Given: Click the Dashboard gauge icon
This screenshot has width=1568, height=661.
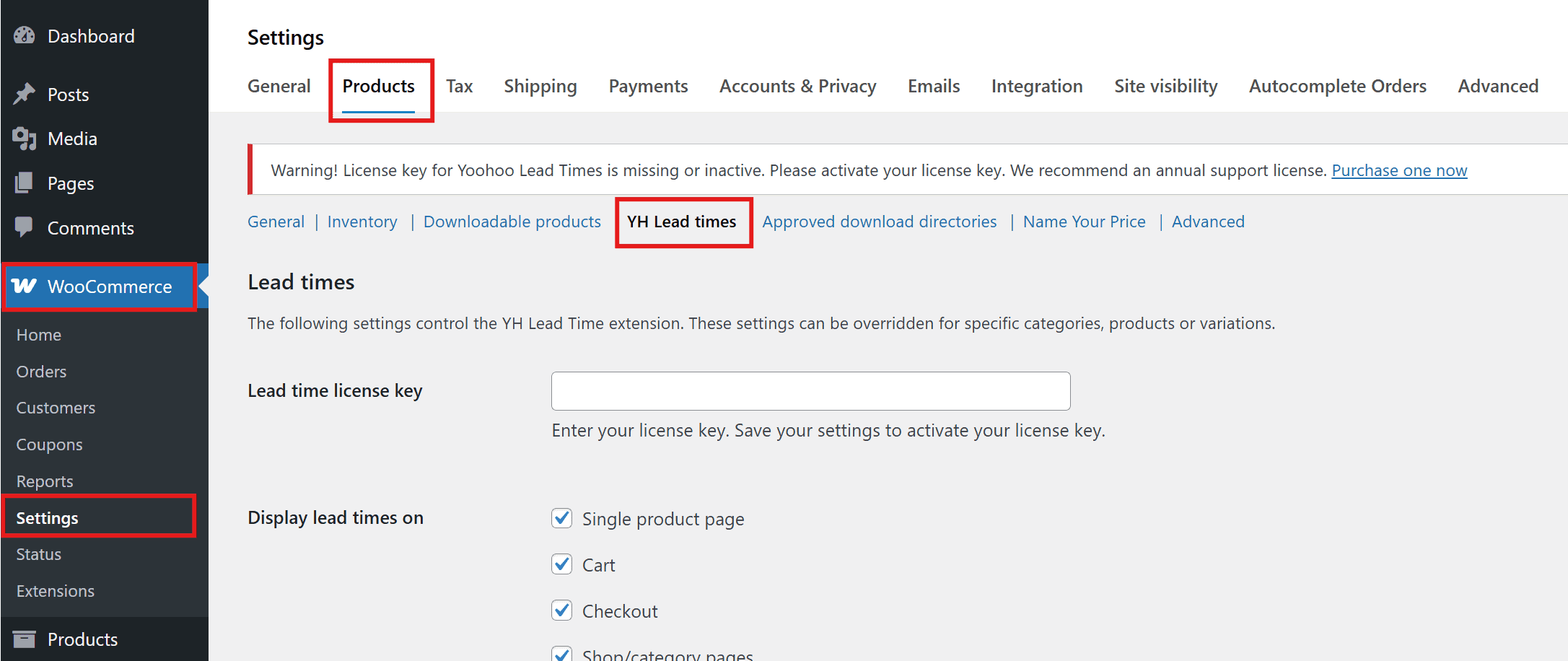Looking at the screenshot, I should click(x=25, y=35).
